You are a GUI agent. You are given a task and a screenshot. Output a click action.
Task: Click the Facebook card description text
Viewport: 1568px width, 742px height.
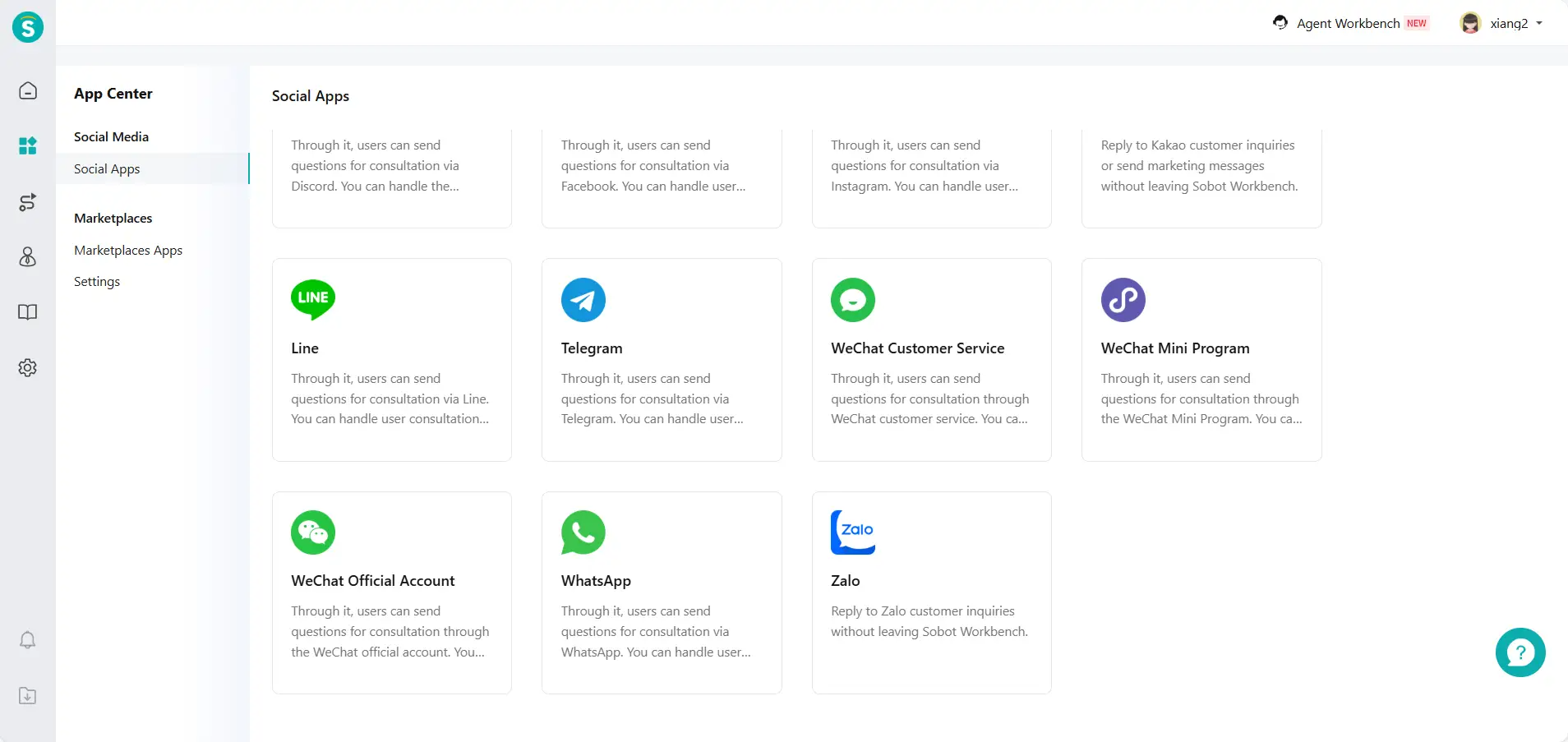pos(653,165)
